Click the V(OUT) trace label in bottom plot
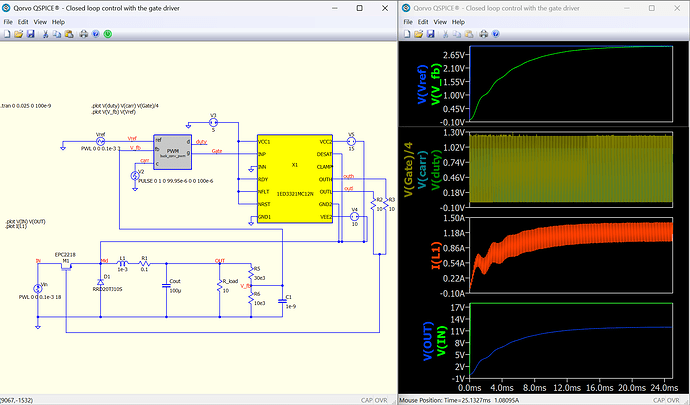This screenshot has height=405, width=690. coord(428,341)
